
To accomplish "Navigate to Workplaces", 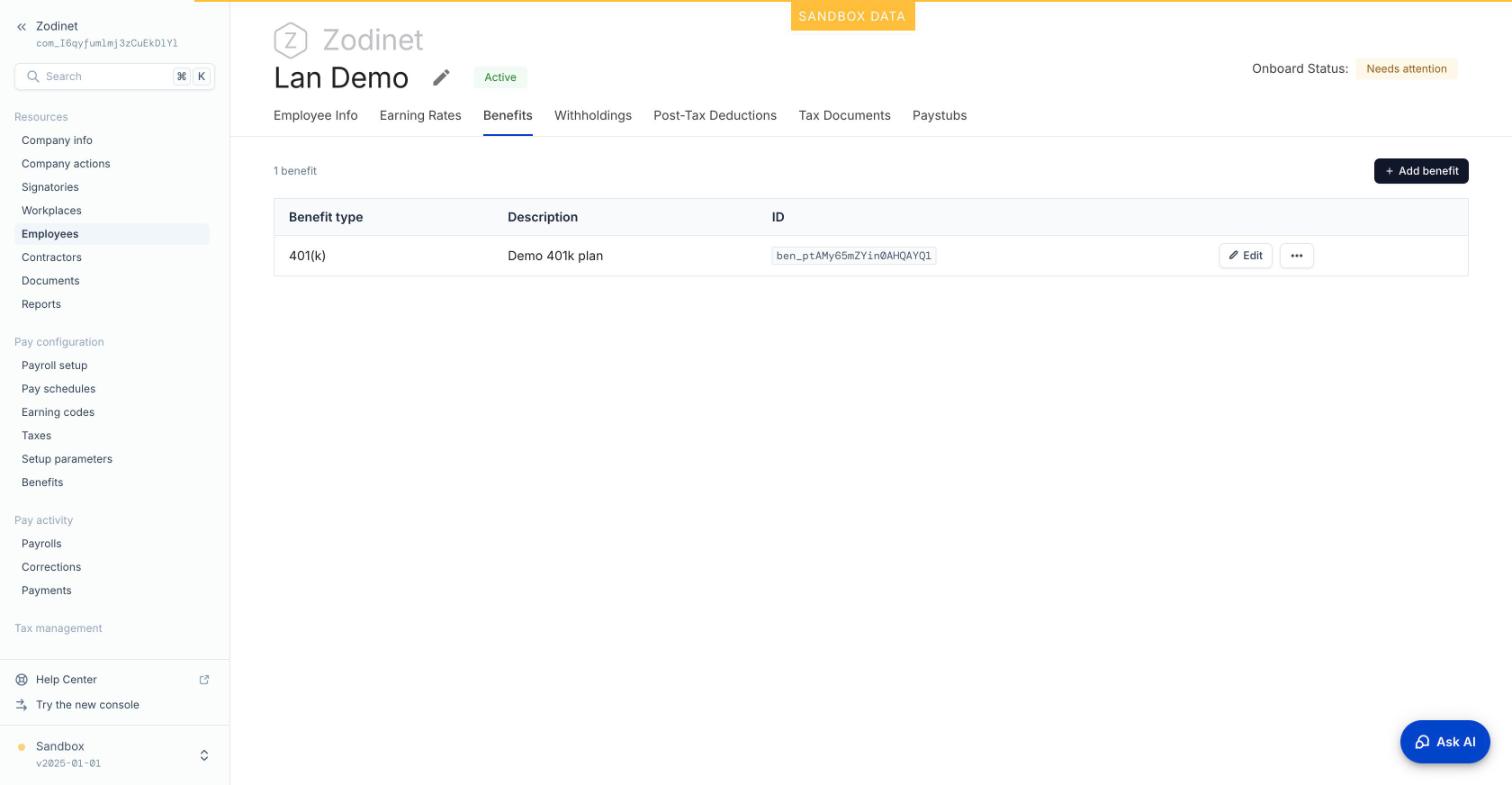I will pyautogui.click(x=52, y=211).
